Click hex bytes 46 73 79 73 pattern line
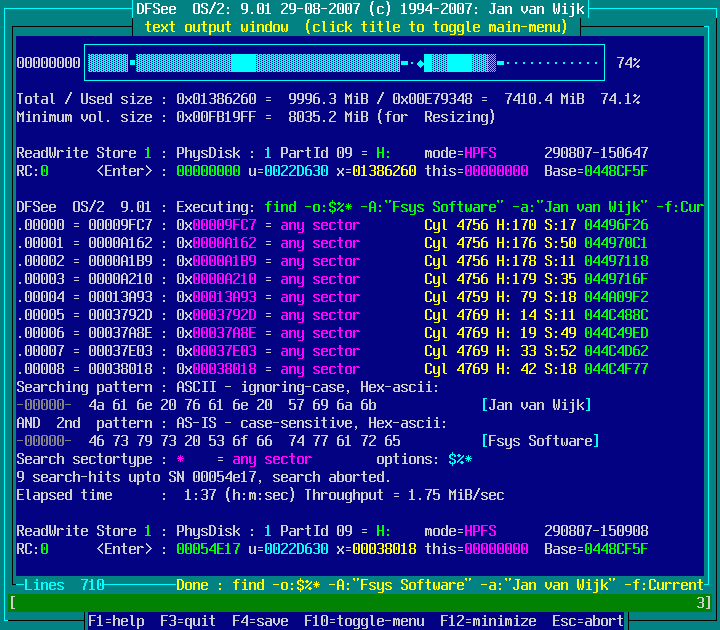The image size is (720, 630). coord(244,441)
